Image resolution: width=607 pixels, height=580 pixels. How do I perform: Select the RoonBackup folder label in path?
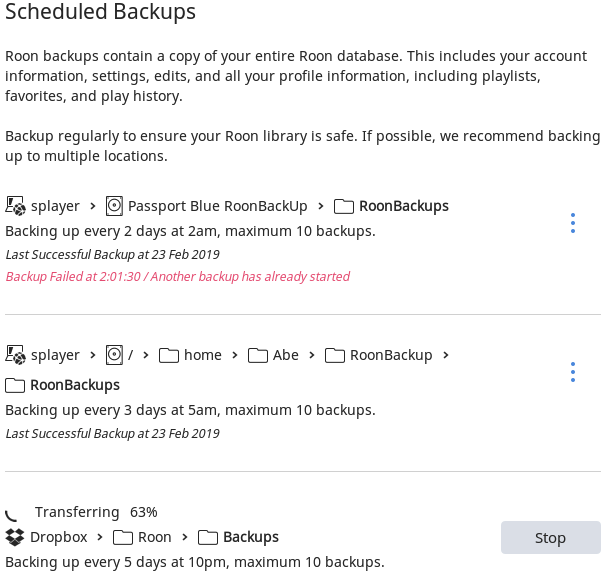tap(391, 355)
